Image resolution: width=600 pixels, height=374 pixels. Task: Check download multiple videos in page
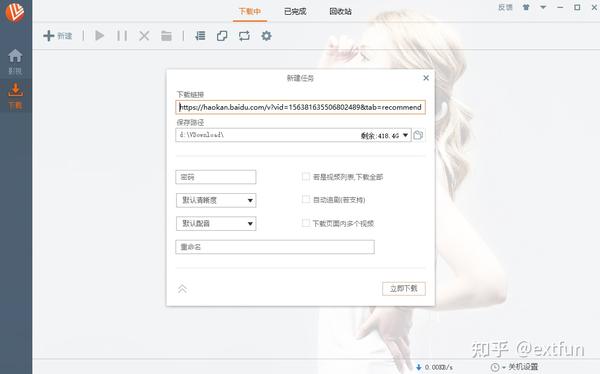(x=306, y=223)
